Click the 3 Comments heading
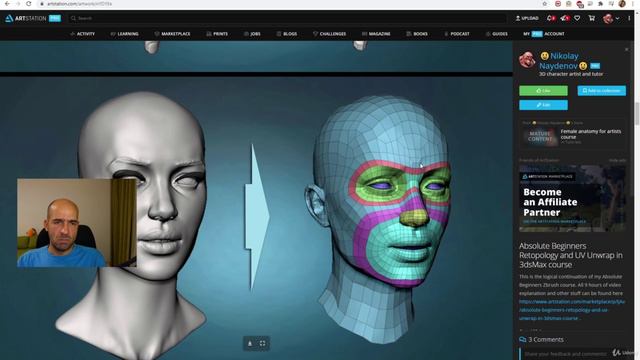640x360 pixels. pos(546,340)
